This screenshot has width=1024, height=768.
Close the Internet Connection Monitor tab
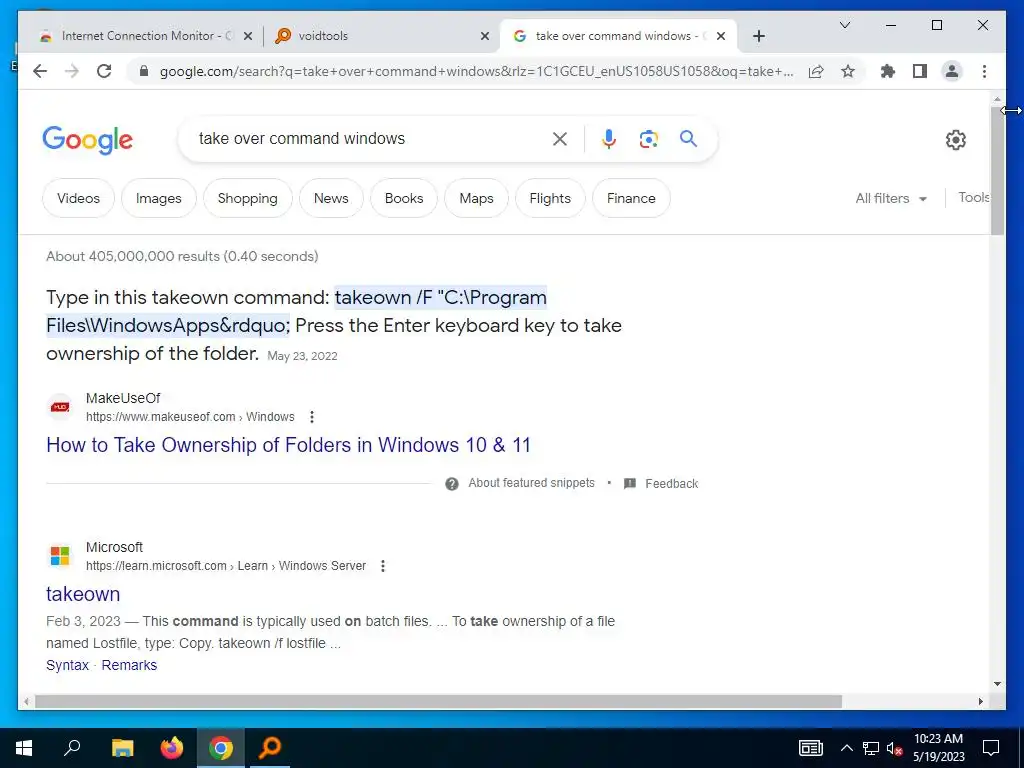click(x=248, y=36)
